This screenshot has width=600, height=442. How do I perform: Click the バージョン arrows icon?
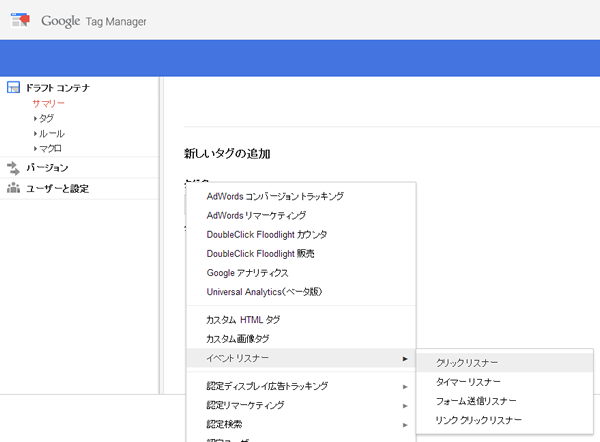tap(13, 168)
